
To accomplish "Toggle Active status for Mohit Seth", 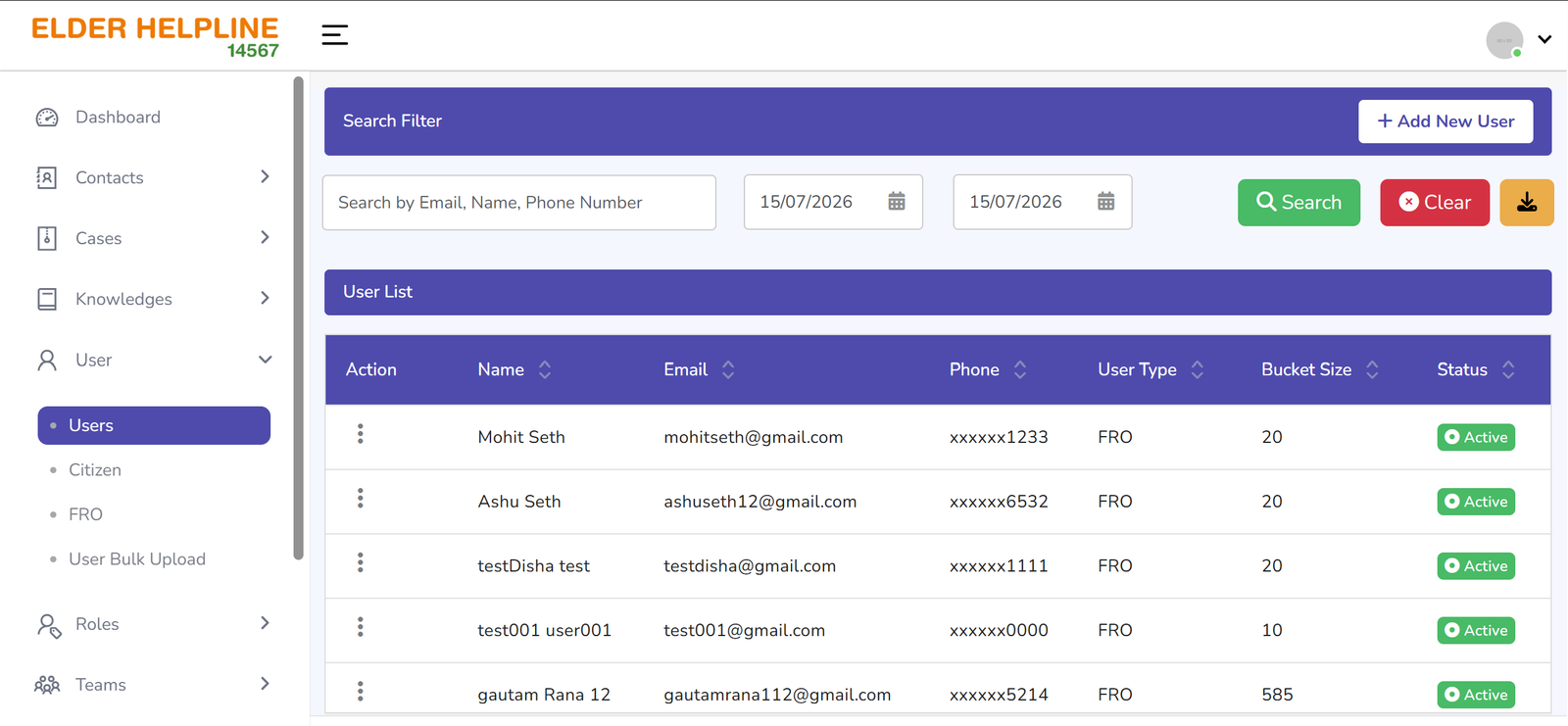I will click(x=1476, y=437).
